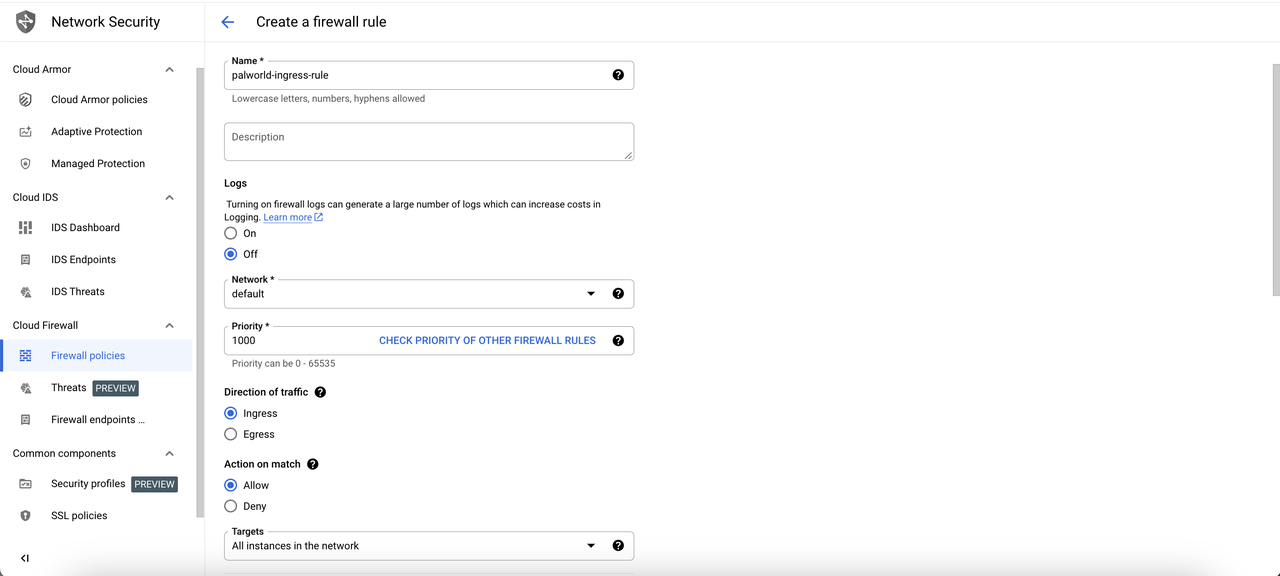Choose Deny for action on match
This screenshot has width=1280, height=576.
231,506
